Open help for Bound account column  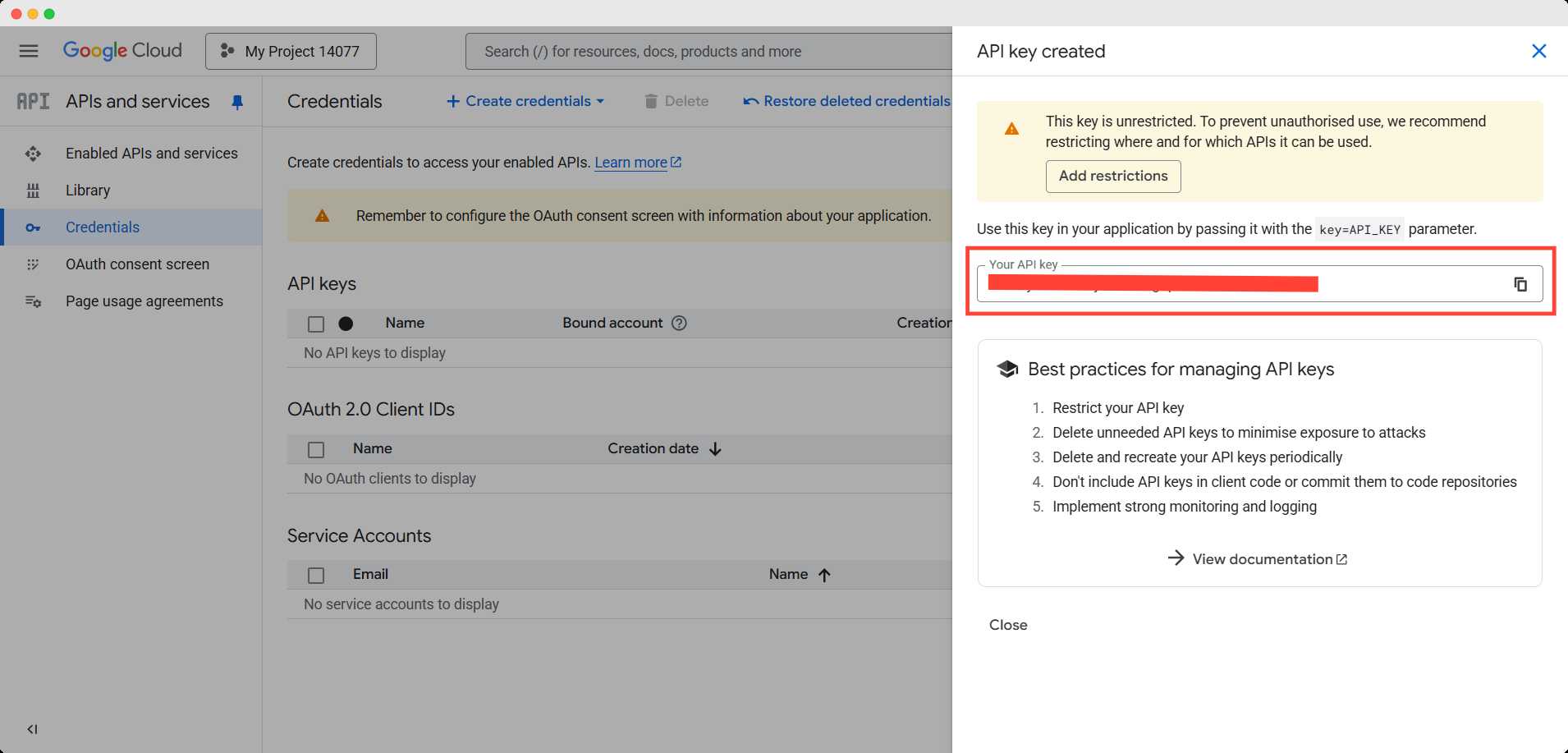click(x=679, y=323)
